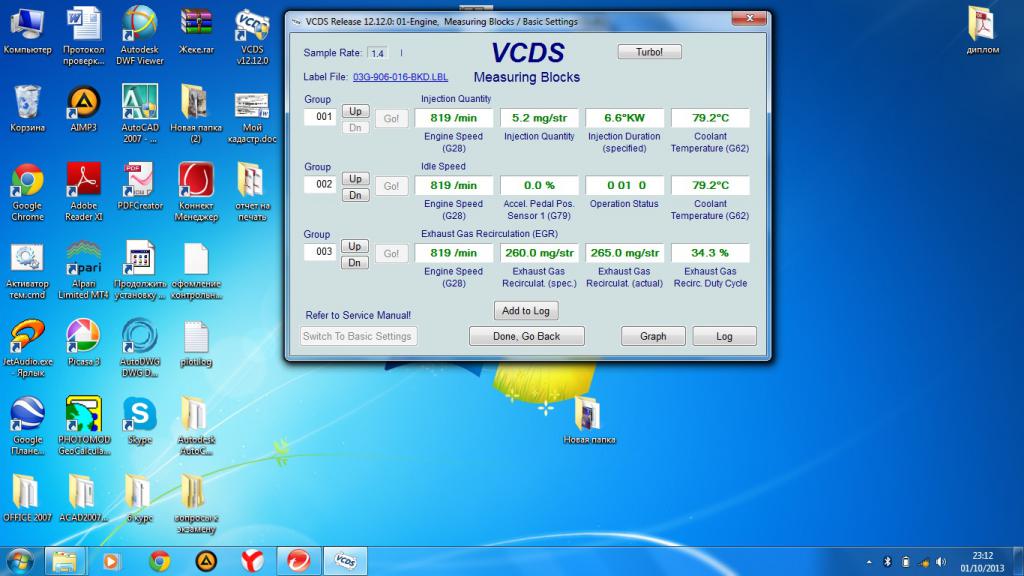Screen dimensions: 1024x576
Task: Click Done, Go Back button
Action: [x=526, y=336]
